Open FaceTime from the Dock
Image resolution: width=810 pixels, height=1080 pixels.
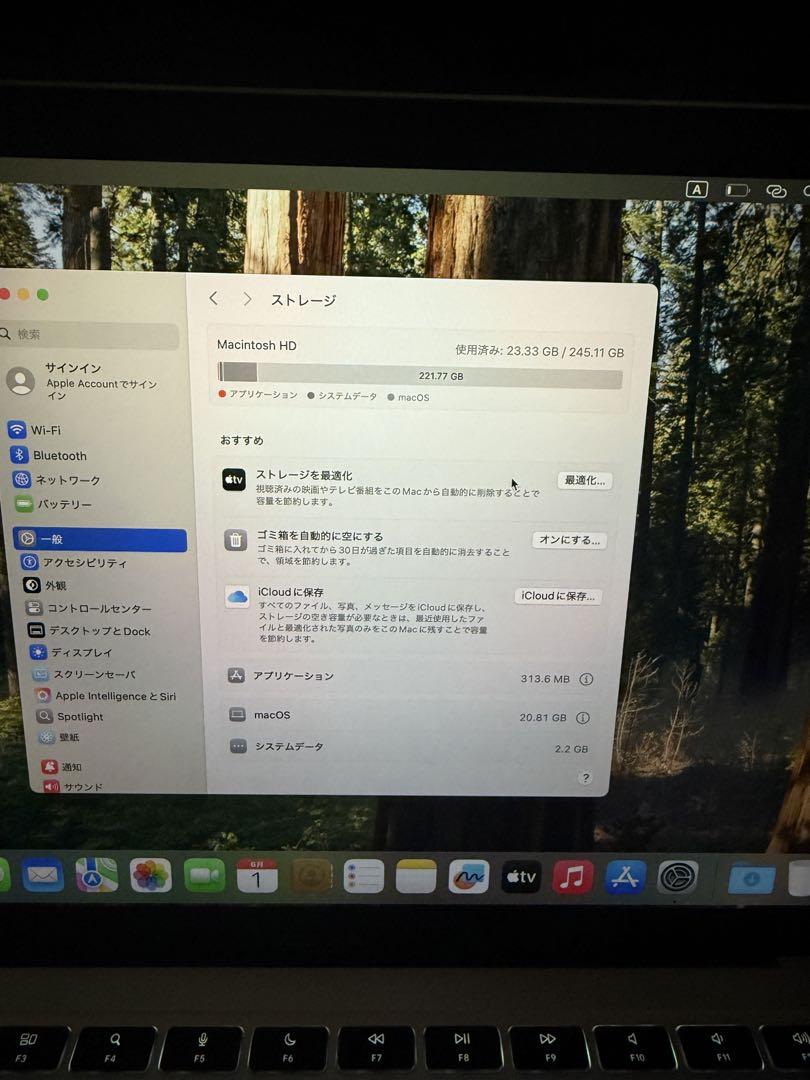pos(205,875)
